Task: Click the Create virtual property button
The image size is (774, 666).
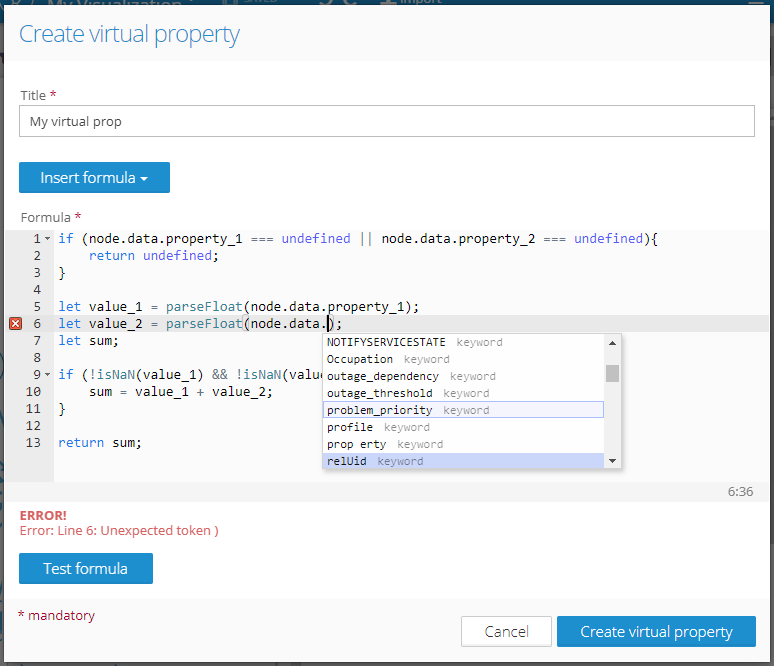Action: (656, 632)
